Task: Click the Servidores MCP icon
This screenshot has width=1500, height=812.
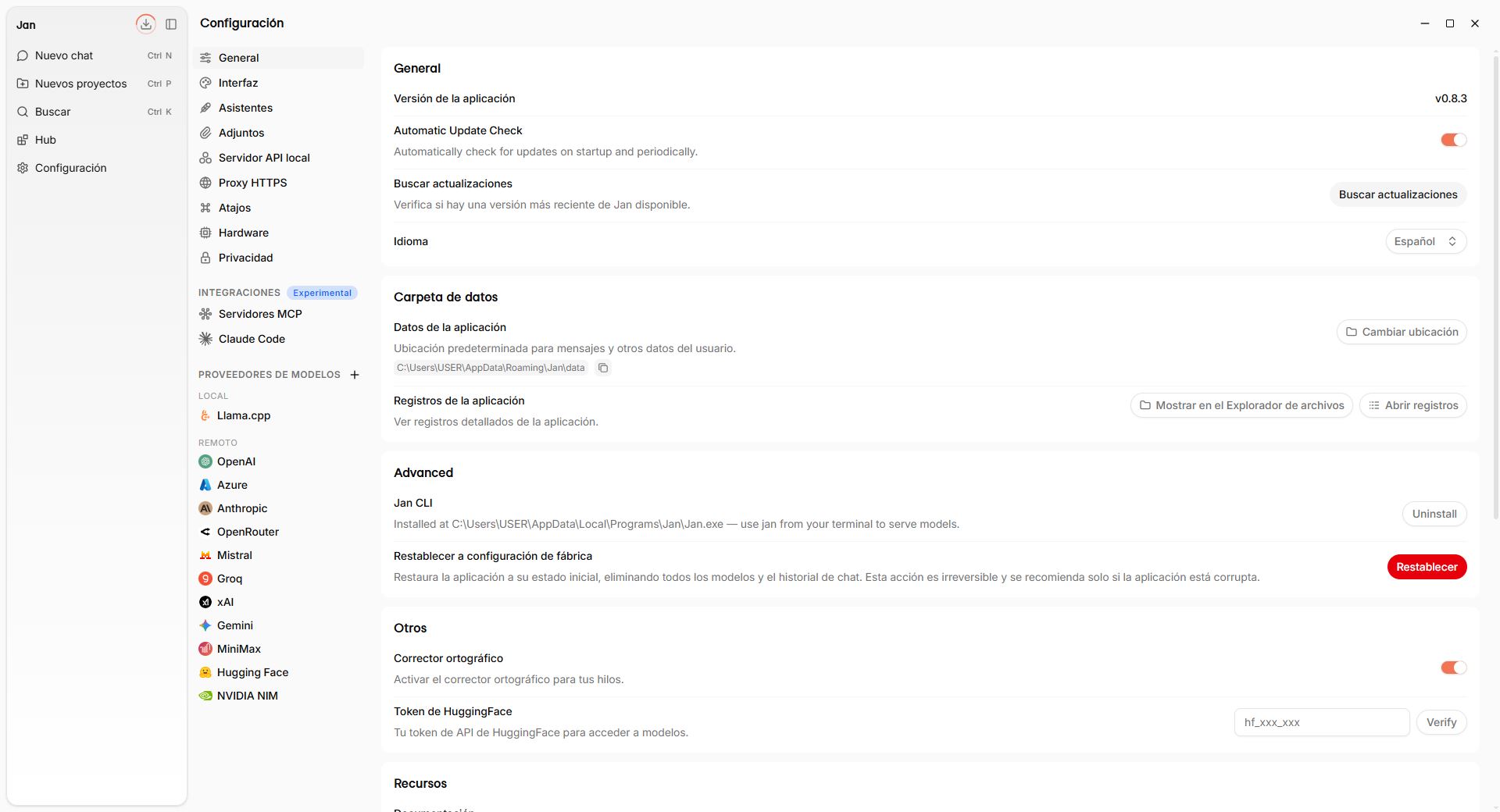Action: [x=205, y=314]
